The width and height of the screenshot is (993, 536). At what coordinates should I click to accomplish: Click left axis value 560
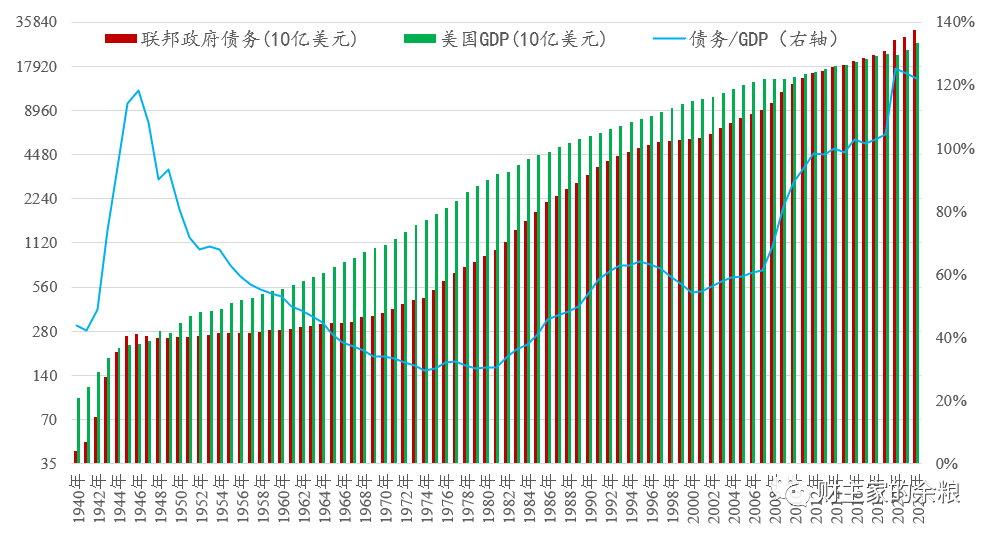[x=44, y=287]
